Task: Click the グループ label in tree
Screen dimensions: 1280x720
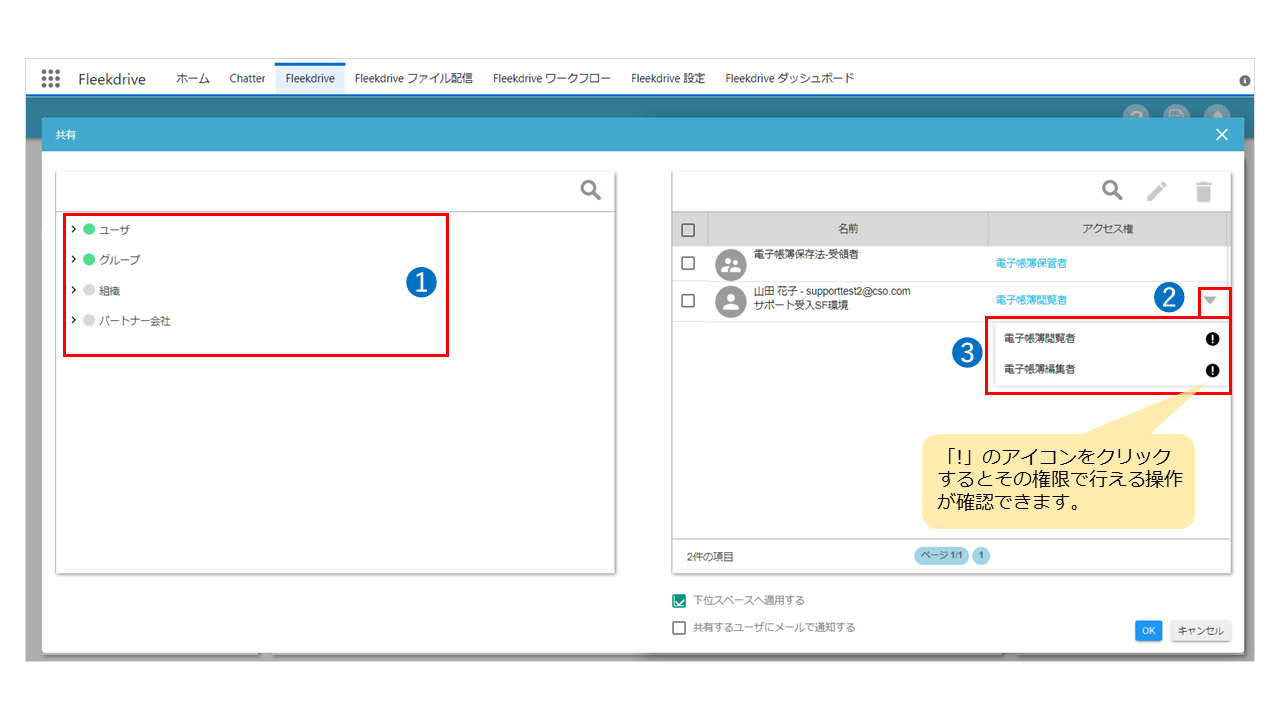Action: coord(119,260)
